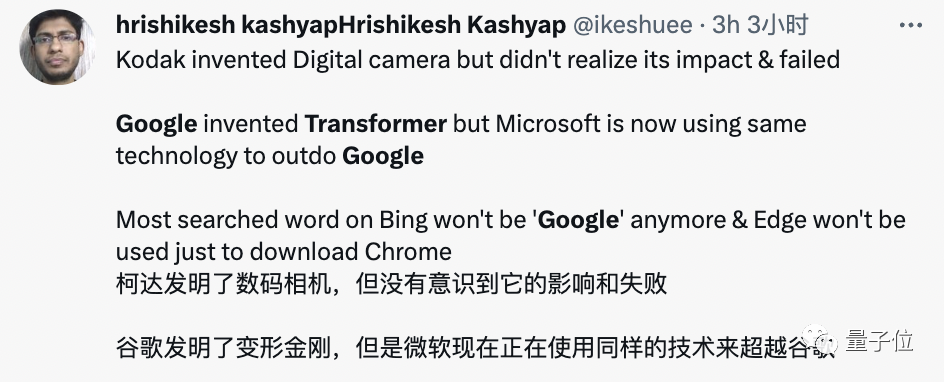Screen dimensions: 944x382
Task: Click the 'used just to download Chrome' line
Action: tap(284, 252)
